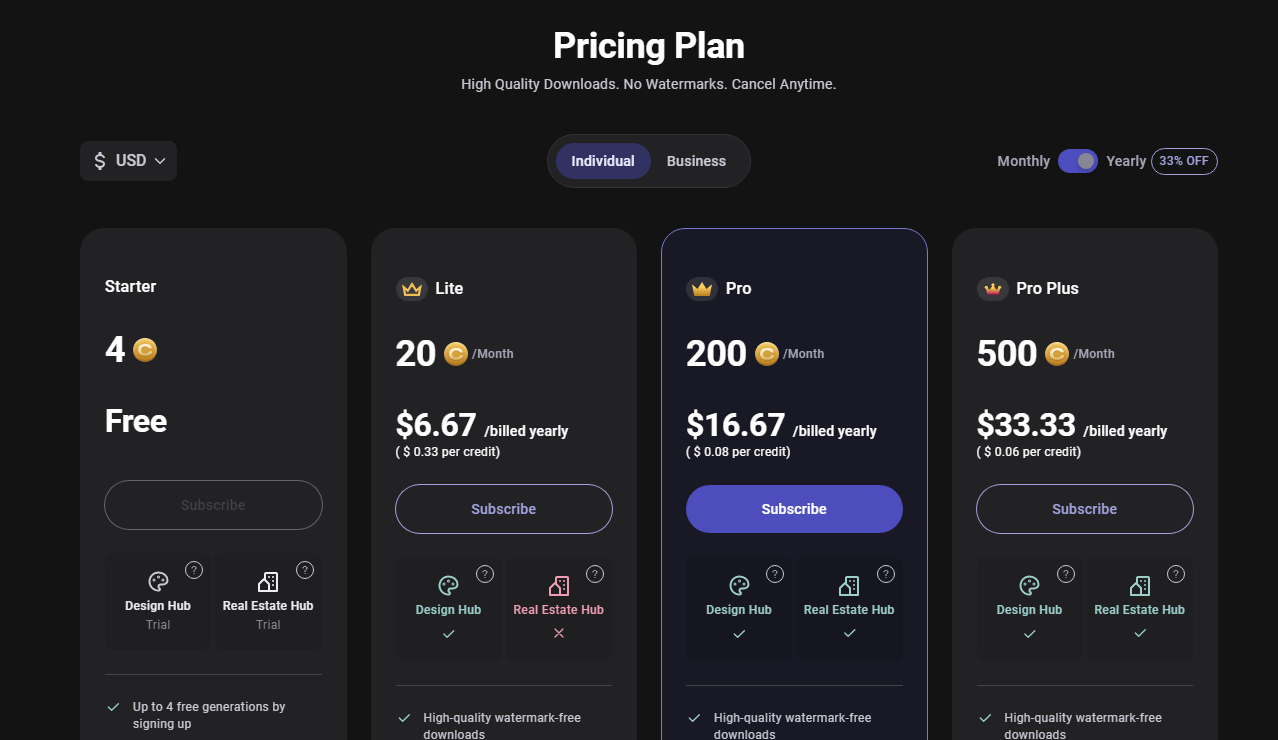Click help icon beside Starter Design Hub

195,570
